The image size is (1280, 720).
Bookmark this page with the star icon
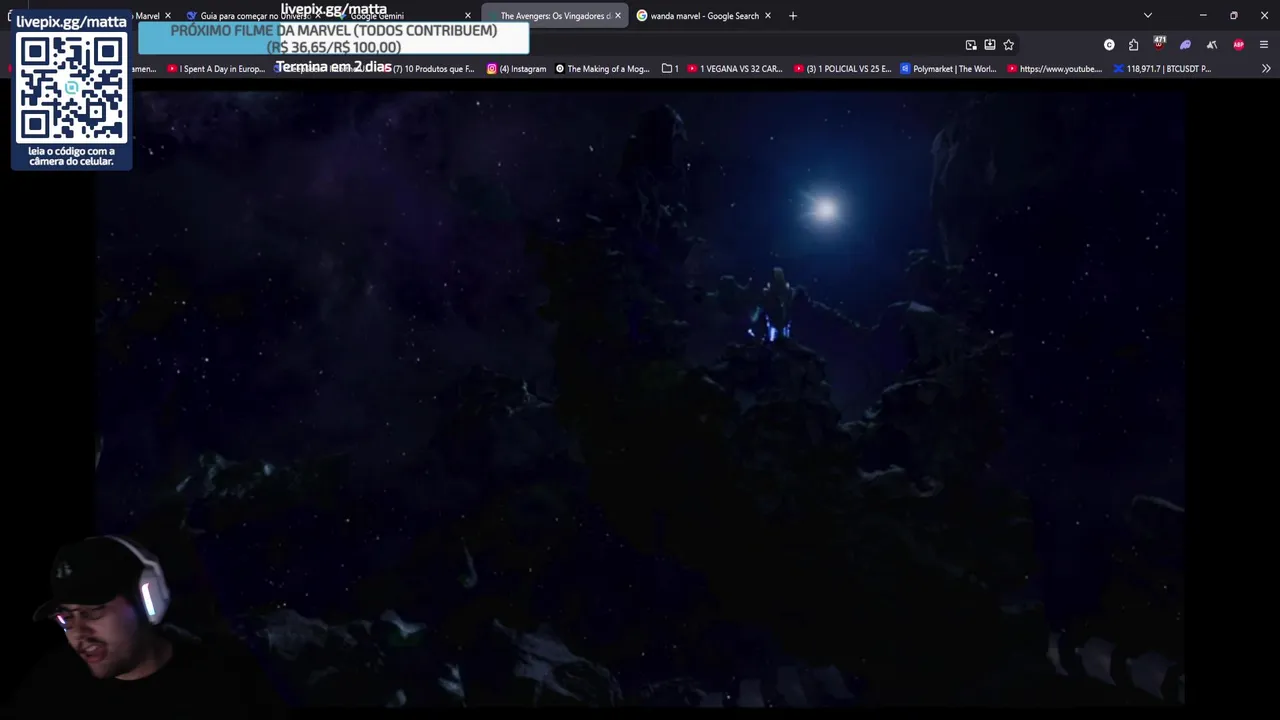pos(1008,45)
